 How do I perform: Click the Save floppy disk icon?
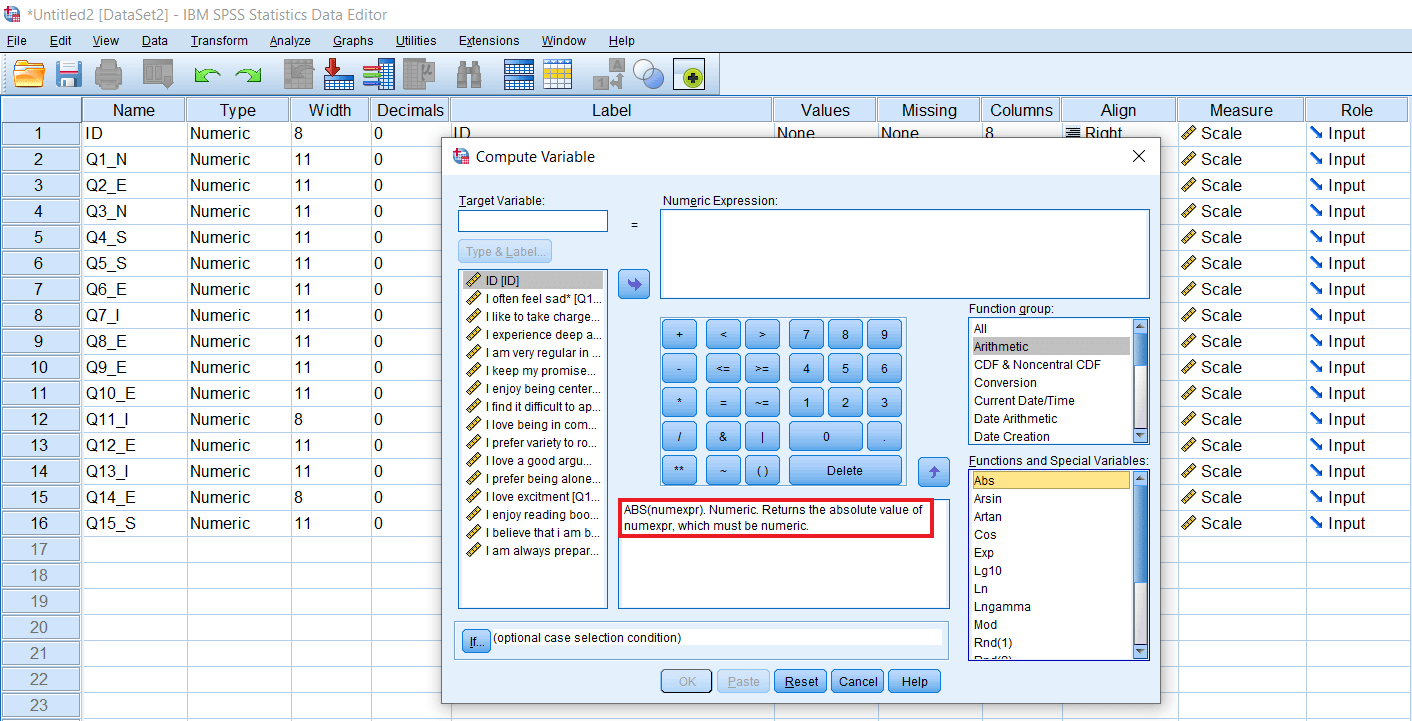point(69,74)
